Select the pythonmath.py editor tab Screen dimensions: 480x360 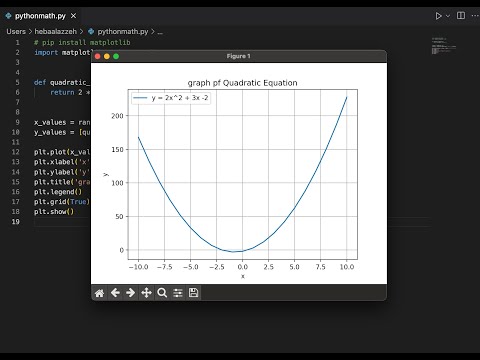click(x=40, y=16)
